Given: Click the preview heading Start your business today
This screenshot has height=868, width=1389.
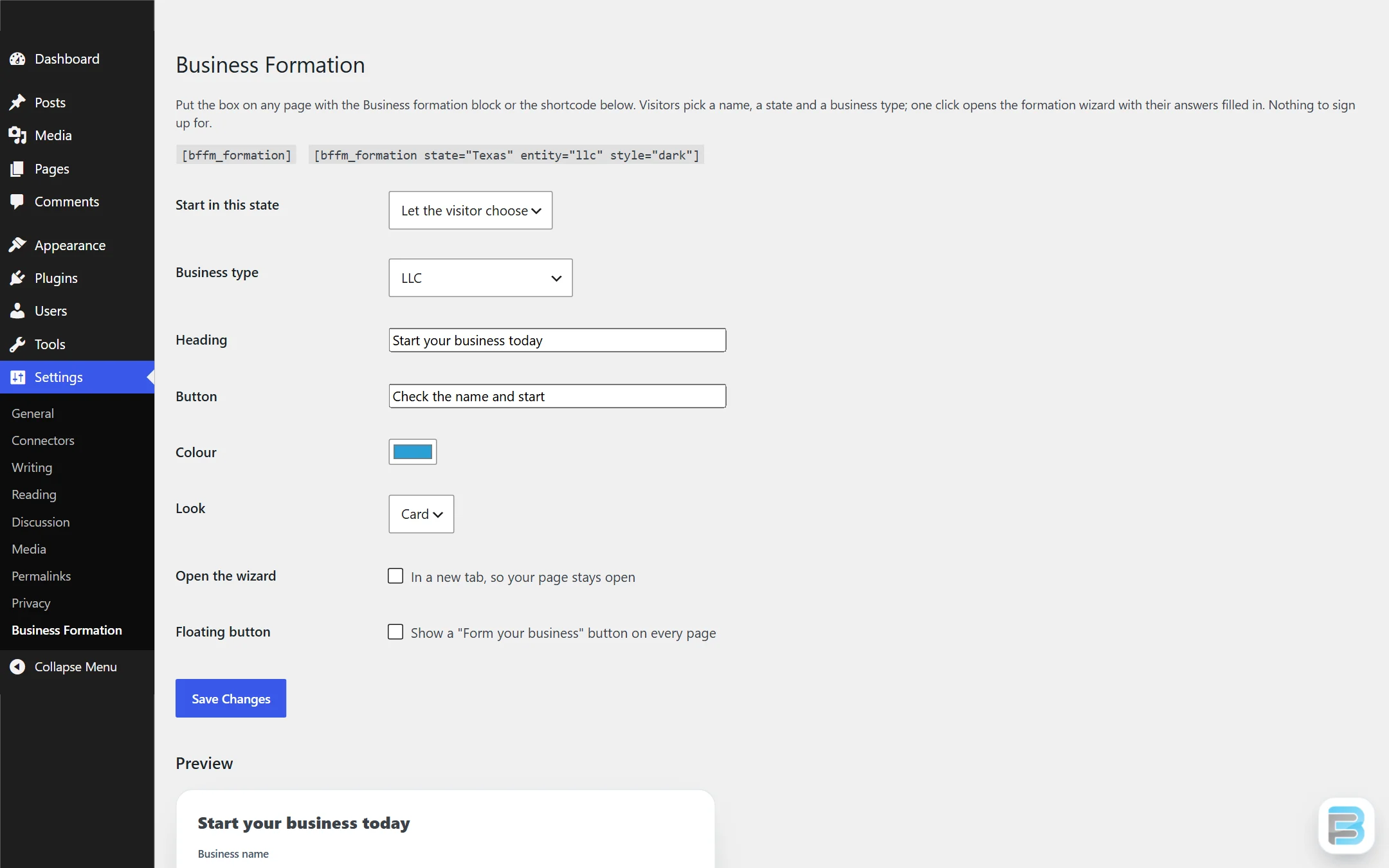Looking at the screenshot, I should point(304,823).
